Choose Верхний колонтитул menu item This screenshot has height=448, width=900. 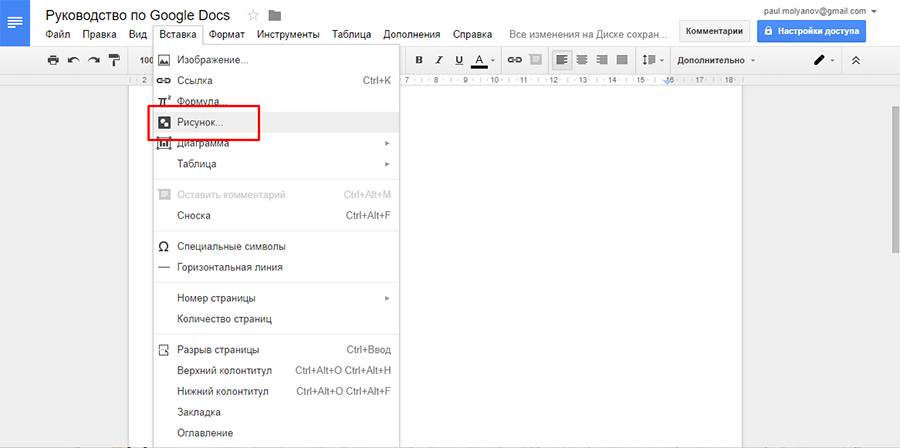point(276,371)
